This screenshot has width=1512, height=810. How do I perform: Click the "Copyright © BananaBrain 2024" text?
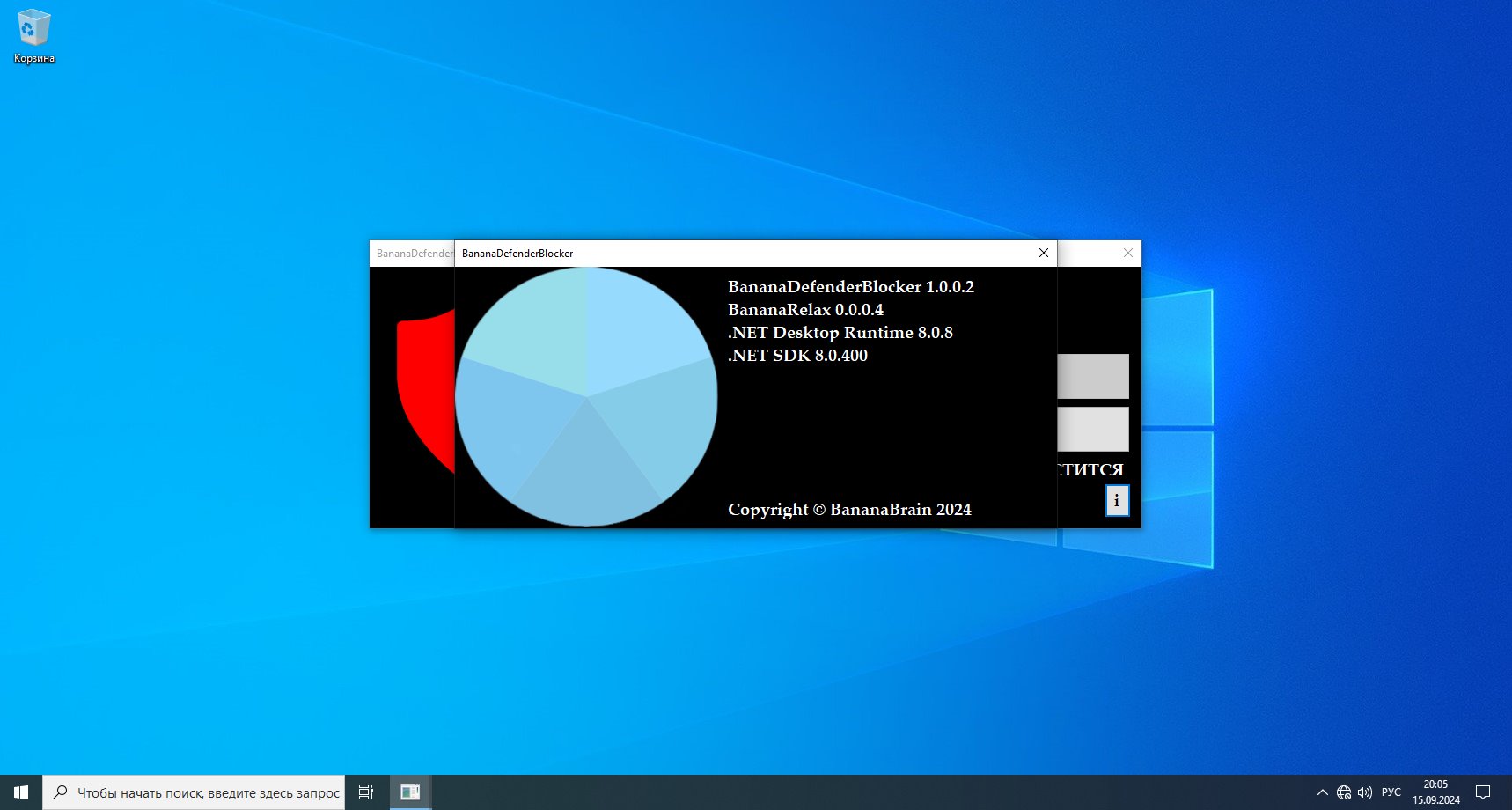(849, 510)
